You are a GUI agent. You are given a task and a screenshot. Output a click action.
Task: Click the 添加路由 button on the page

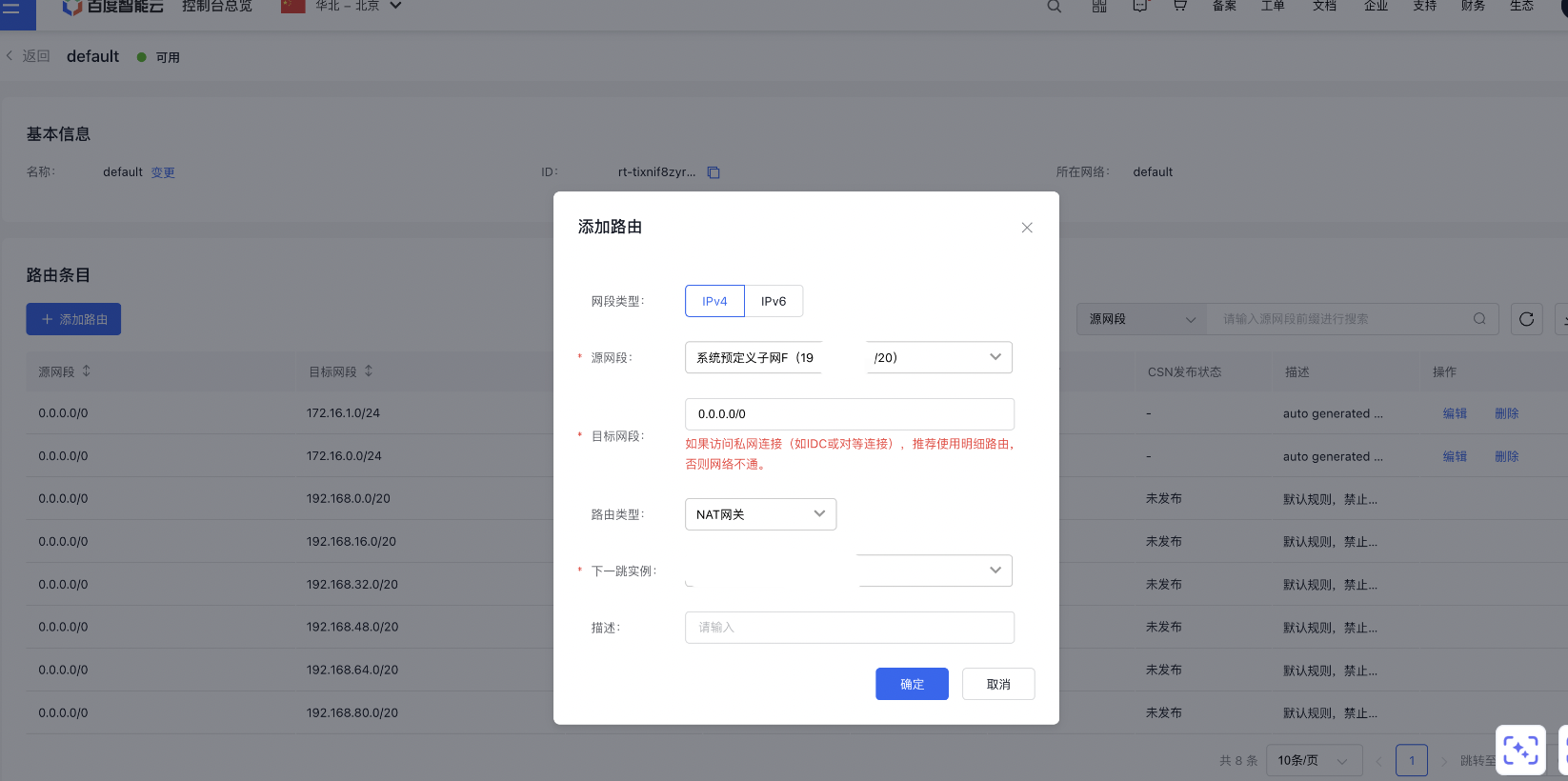coord(73,319)
